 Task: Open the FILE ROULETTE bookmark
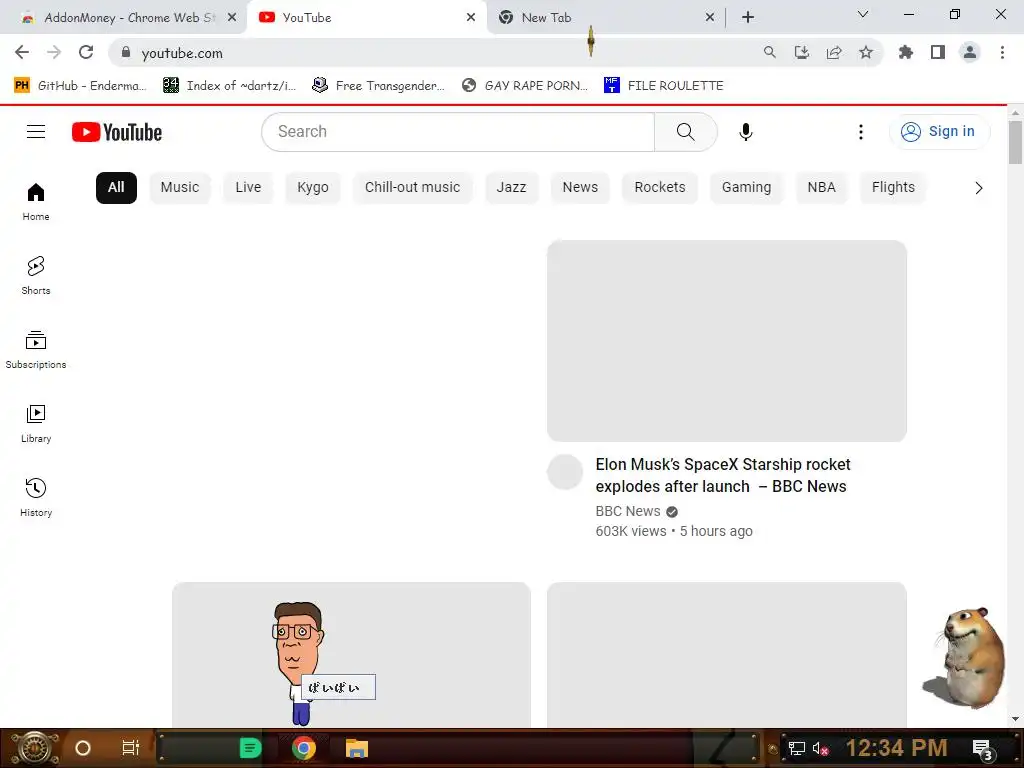pyautogui.click(x=664, y=86)
